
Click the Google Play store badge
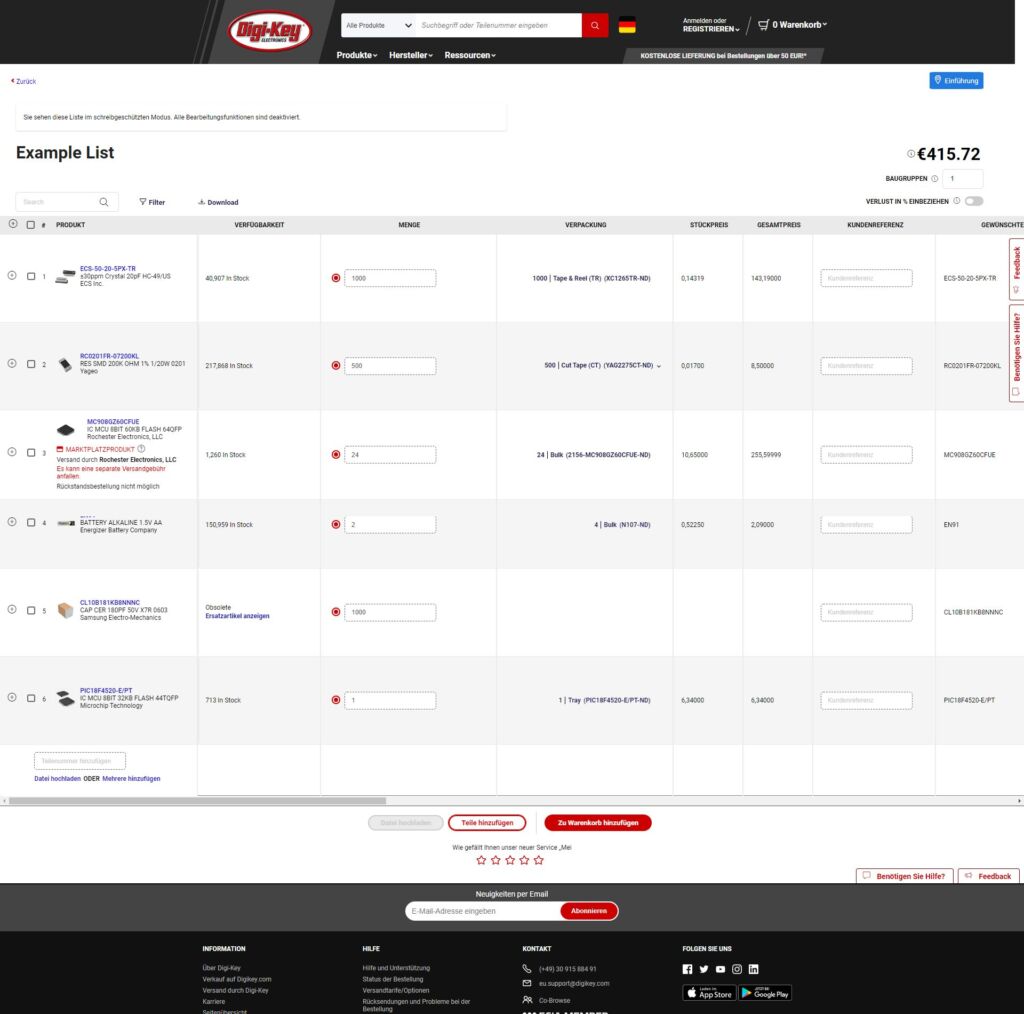click(x=765, y=993)
